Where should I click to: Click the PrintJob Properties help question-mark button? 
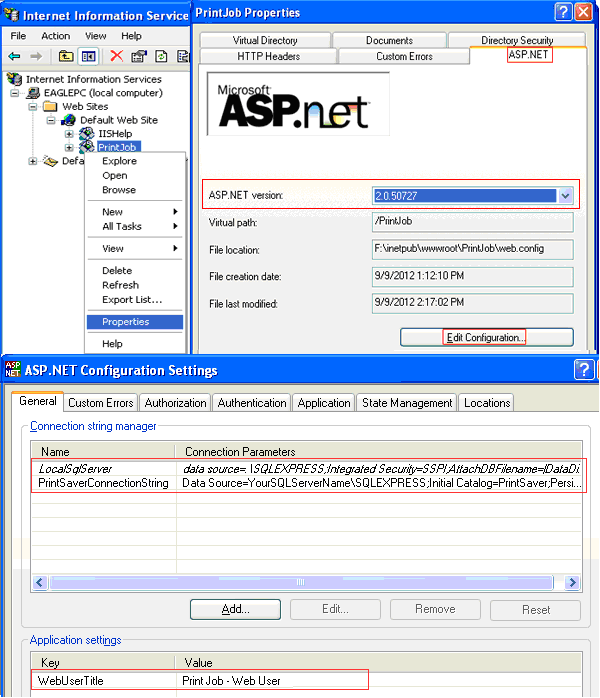click(x=563, y=12)
